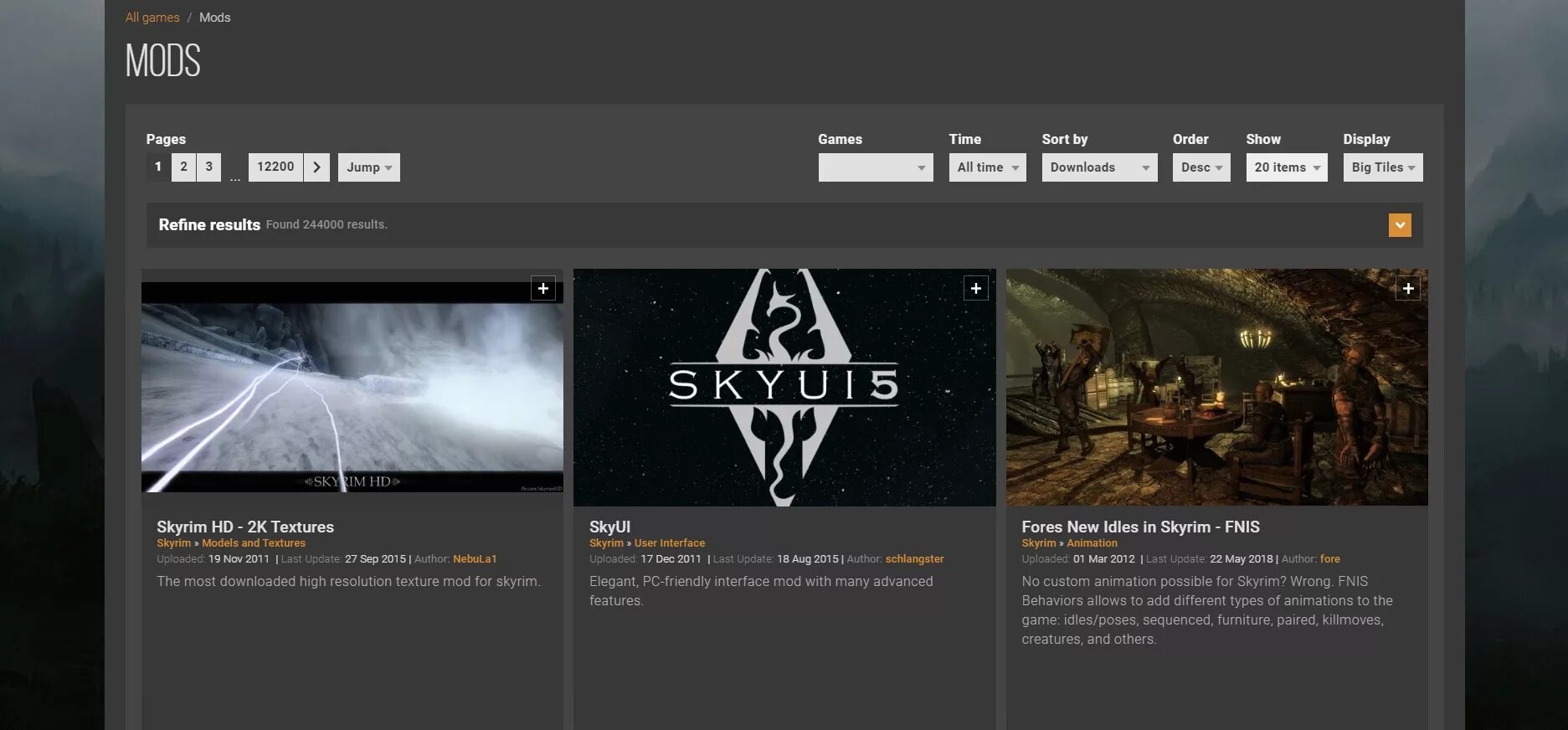The height and width of the screenshot is (730, 1568).
Task: Open the Time dropdown set to All time
Action: point(987,167)
